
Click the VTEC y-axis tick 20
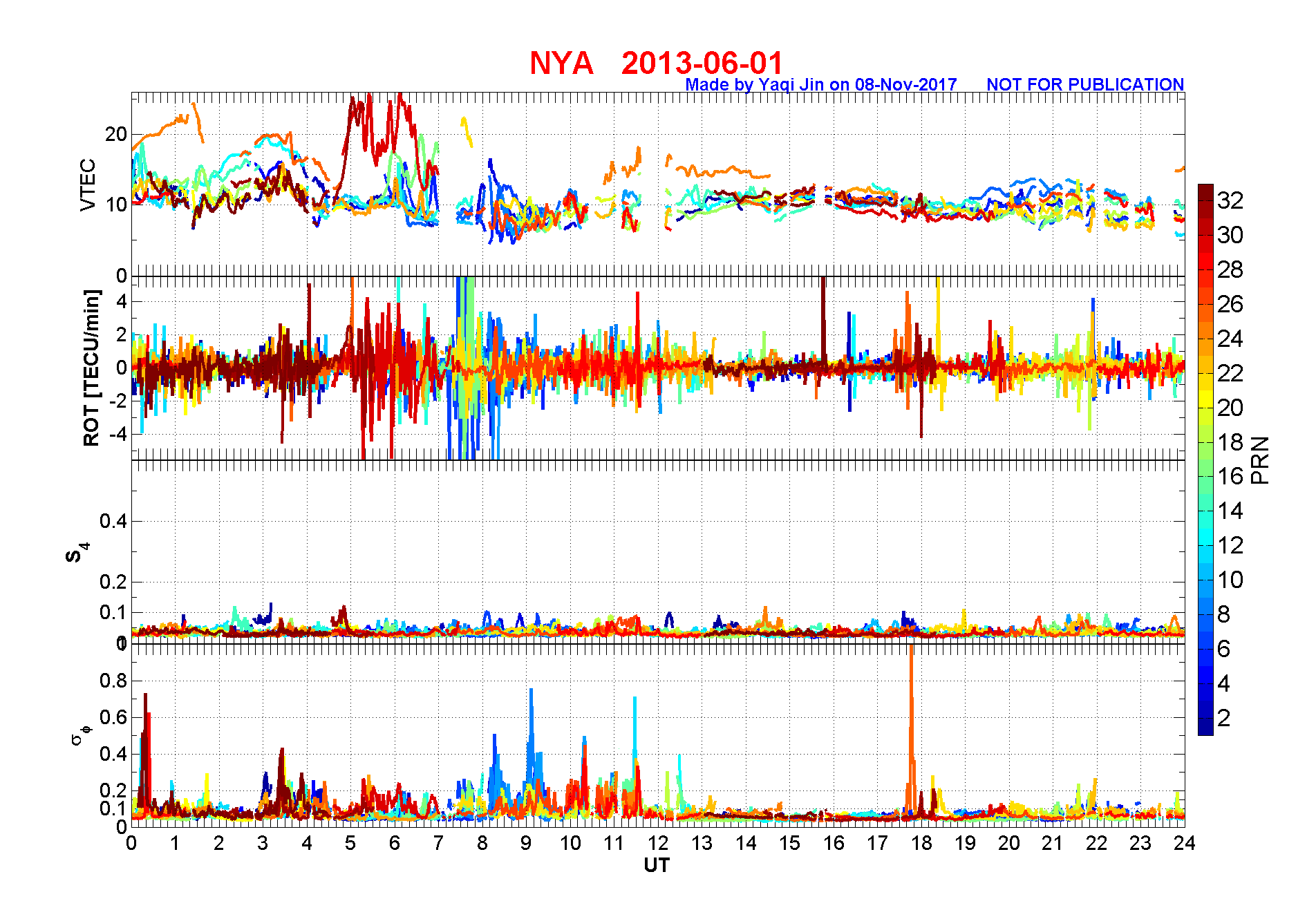116,134
